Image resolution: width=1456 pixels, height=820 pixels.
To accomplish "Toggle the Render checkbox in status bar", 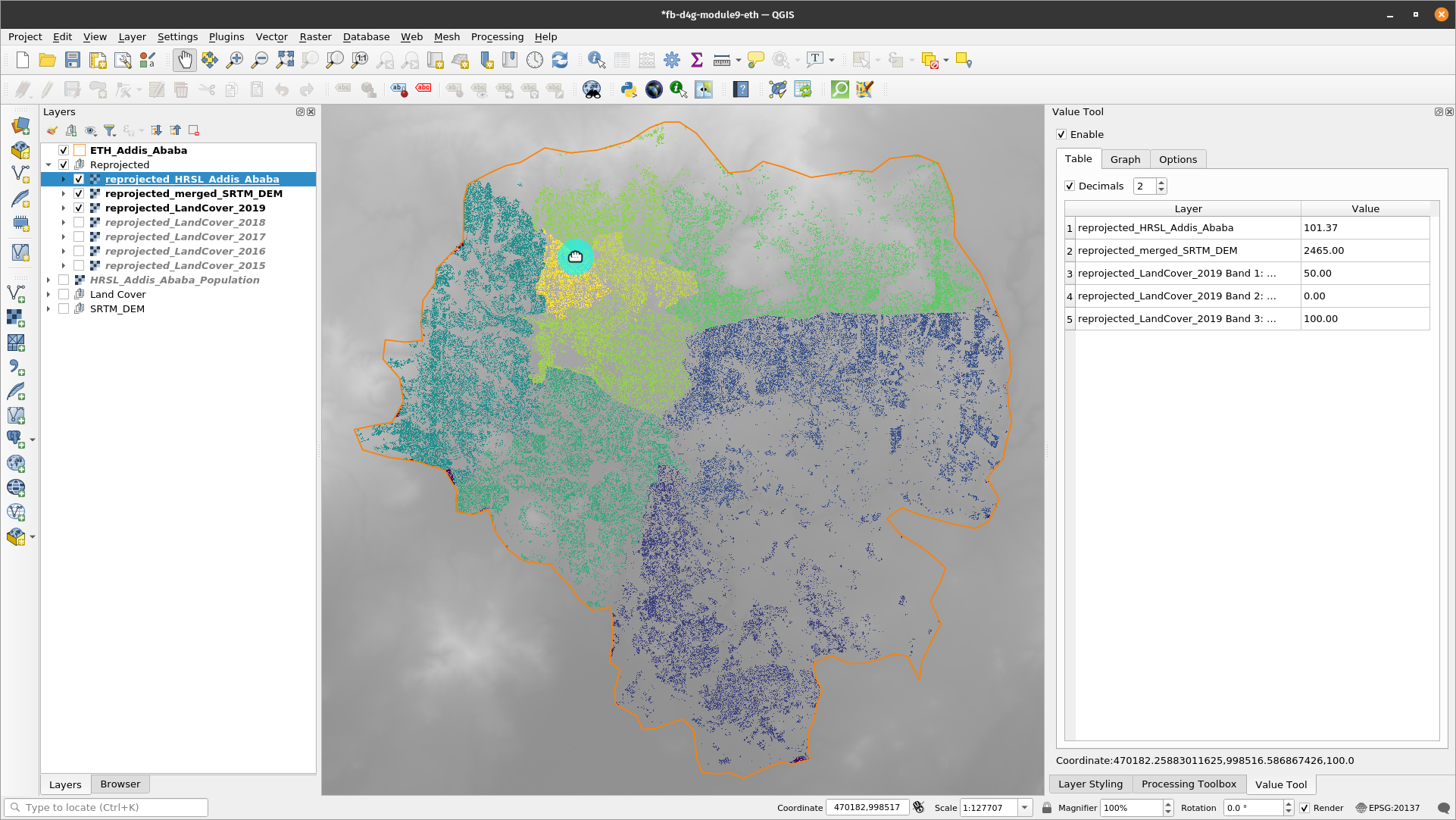I will [x=1304, y=808].
